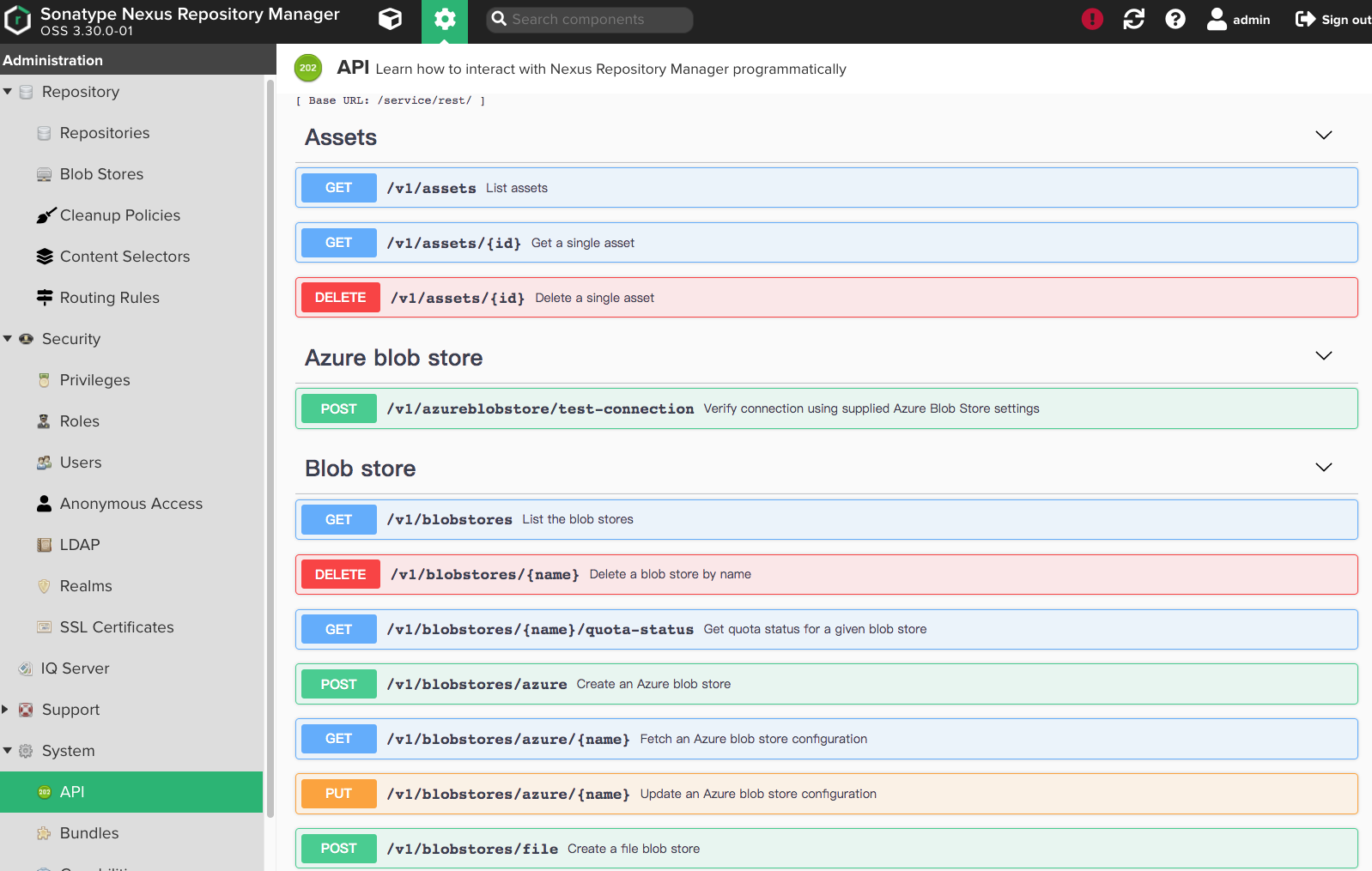This screenshot has height=871, width=1372.
Task: Expand POST /v1/blobstores/azure Create operation
Action: coord(827,684)
